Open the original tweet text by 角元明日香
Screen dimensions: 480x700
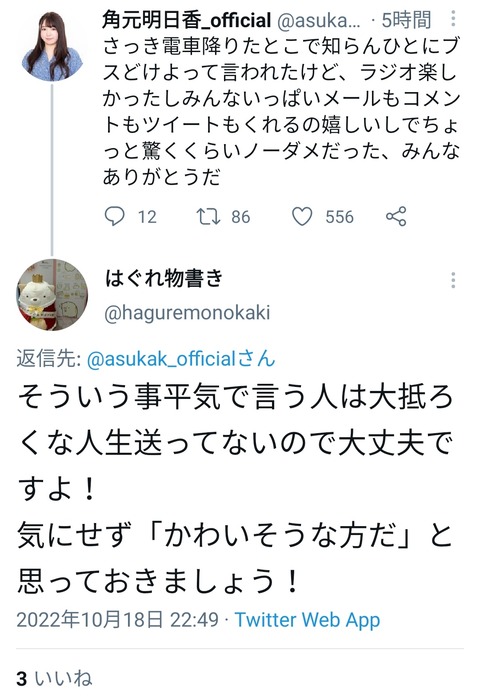coord(281,111)
